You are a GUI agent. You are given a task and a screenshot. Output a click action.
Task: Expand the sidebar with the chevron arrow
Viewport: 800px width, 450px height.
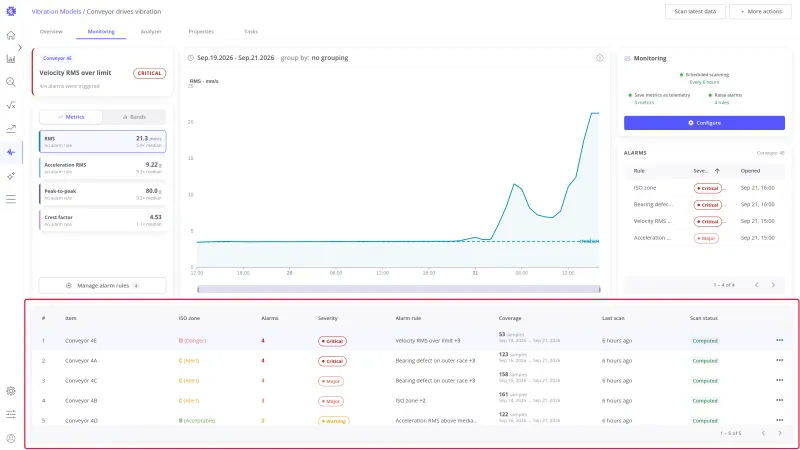[19, 47]
